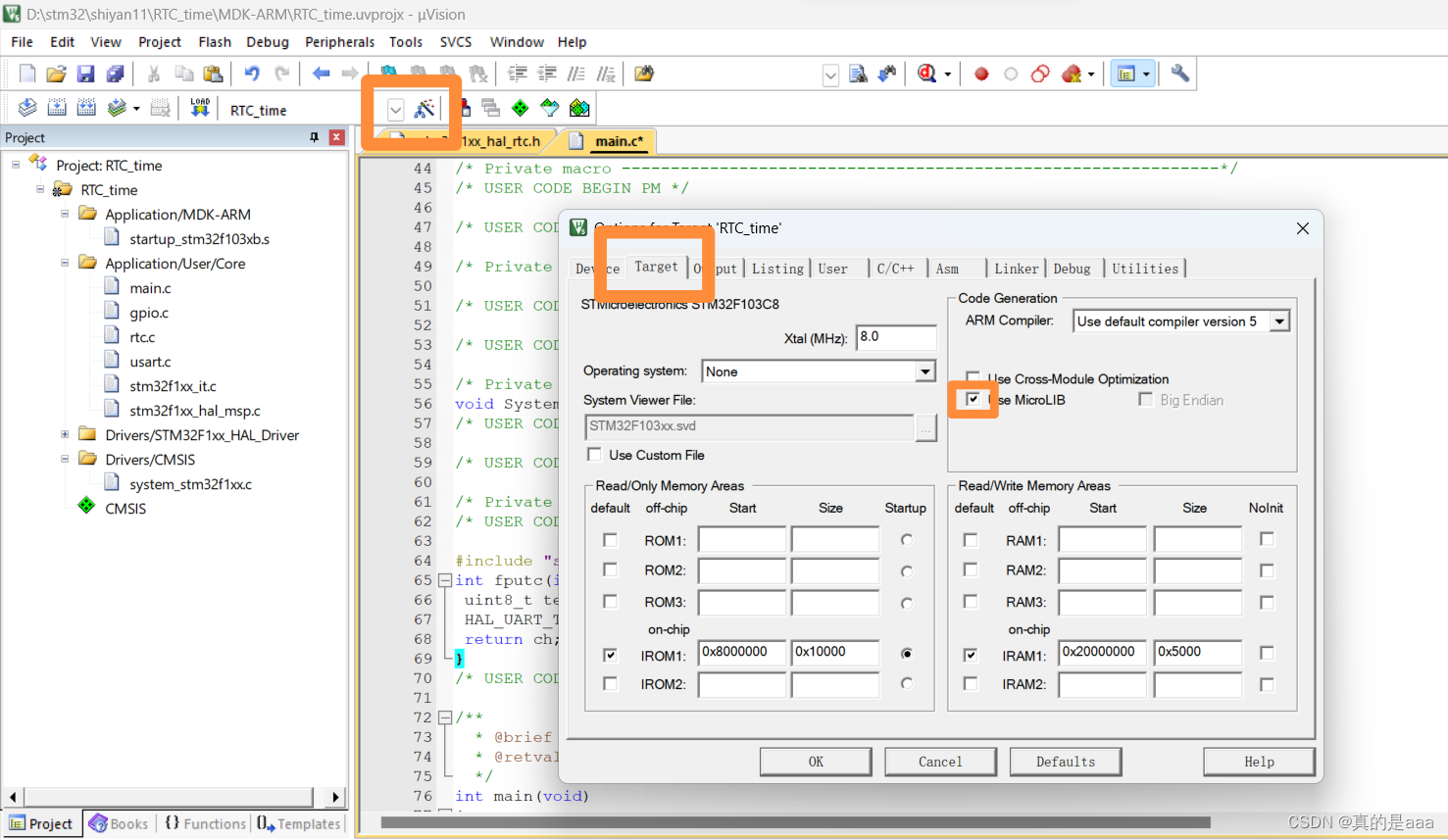Open the Peripherals menu
1448x840 pixels.
(339, 42)
